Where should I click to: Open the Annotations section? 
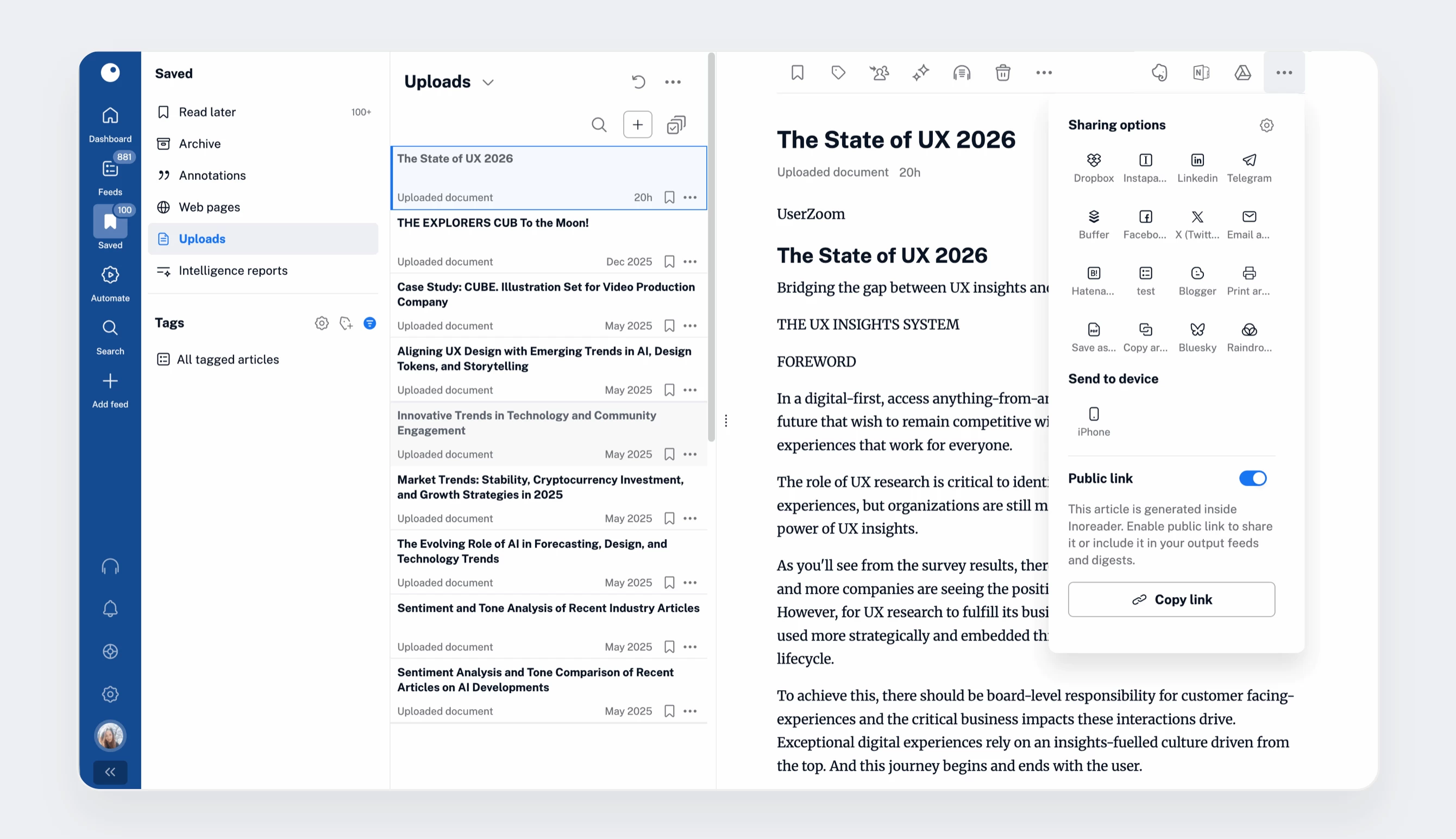212,175
